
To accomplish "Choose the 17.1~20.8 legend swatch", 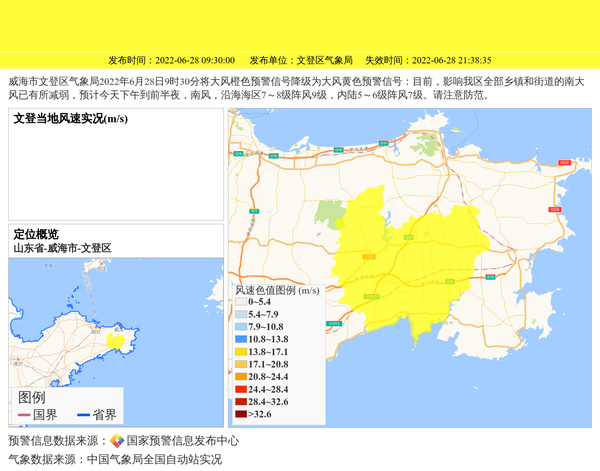I will 241,364.
